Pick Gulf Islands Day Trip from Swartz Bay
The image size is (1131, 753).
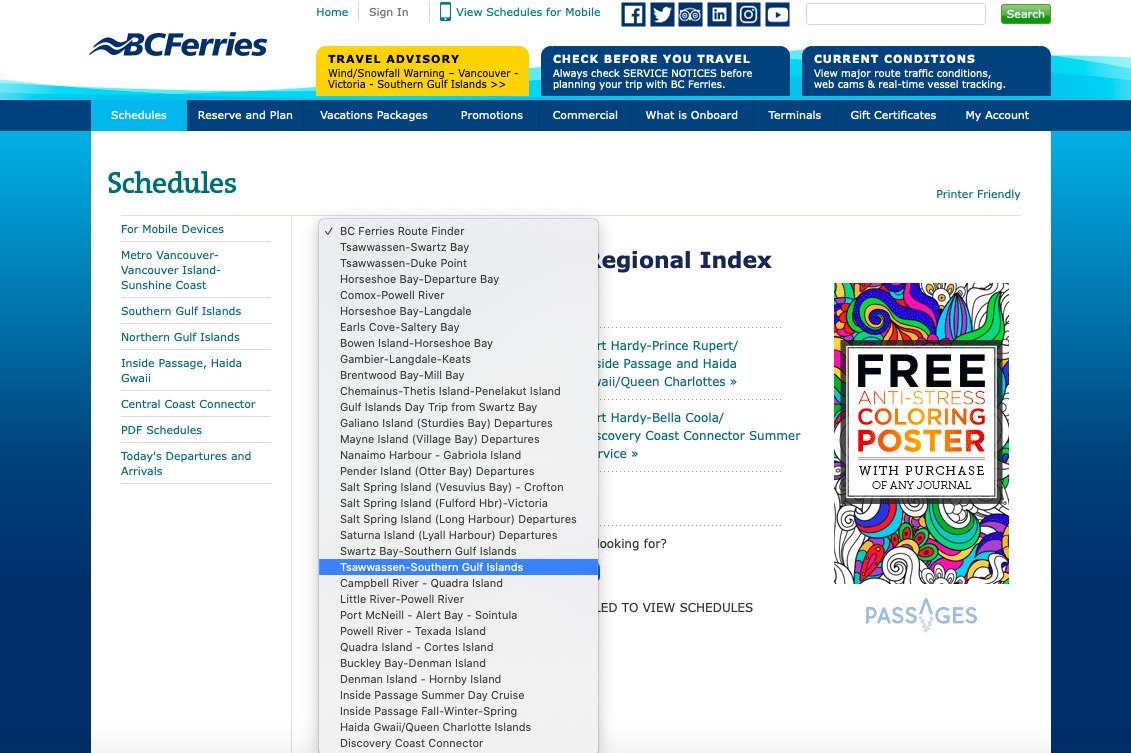pyautogui.click(x=459, y=408)
